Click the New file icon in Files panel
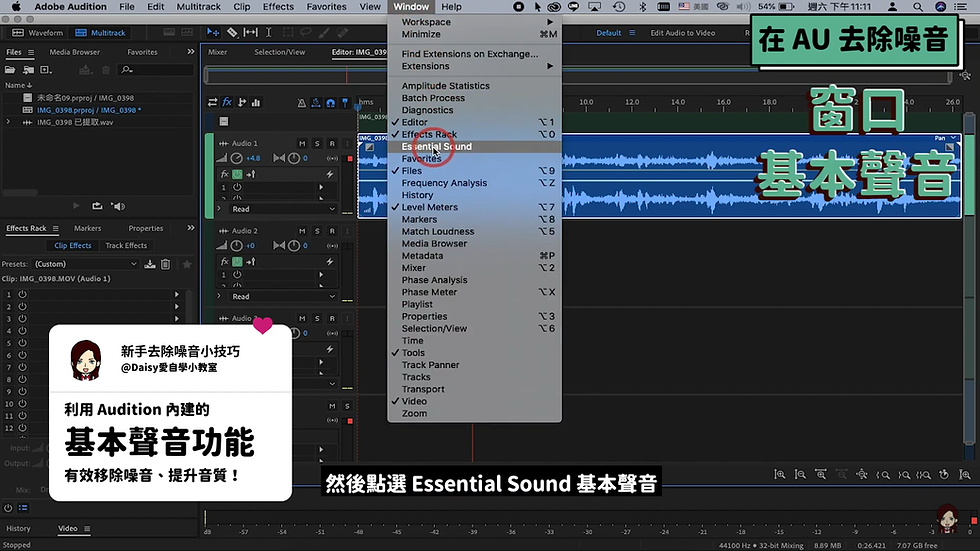The width and height of the screenshot is (980, 551). [x=46, y=70]
